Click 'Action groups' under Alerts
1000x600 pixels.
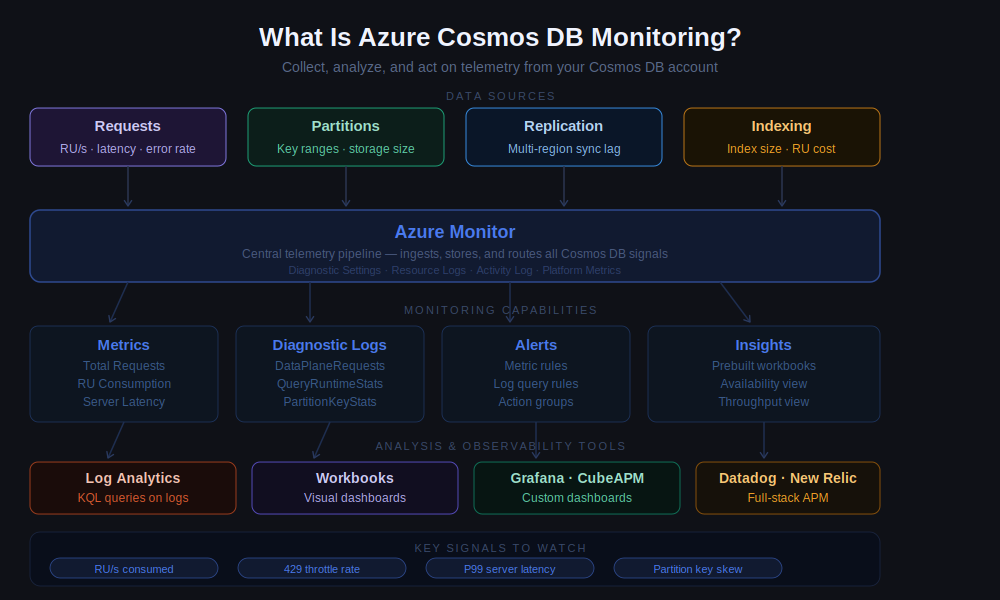coord(536,402)
